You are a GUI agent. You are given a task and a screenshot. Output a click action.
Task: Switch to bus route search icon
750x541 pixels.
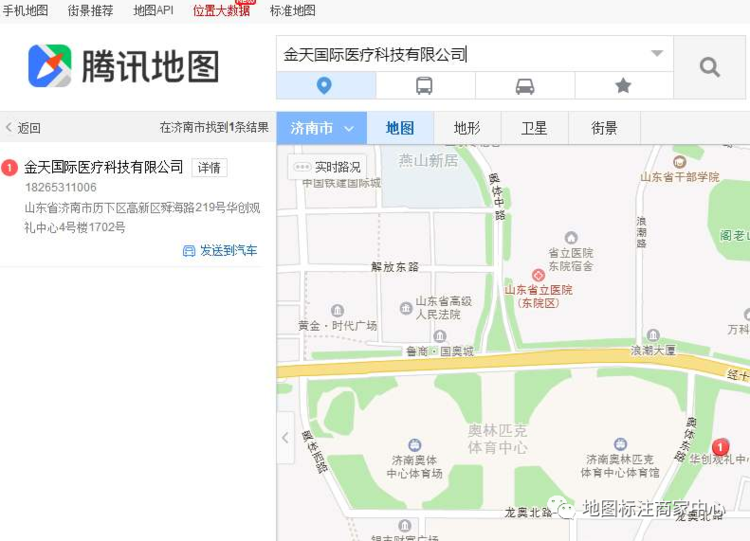pos(425,86)
